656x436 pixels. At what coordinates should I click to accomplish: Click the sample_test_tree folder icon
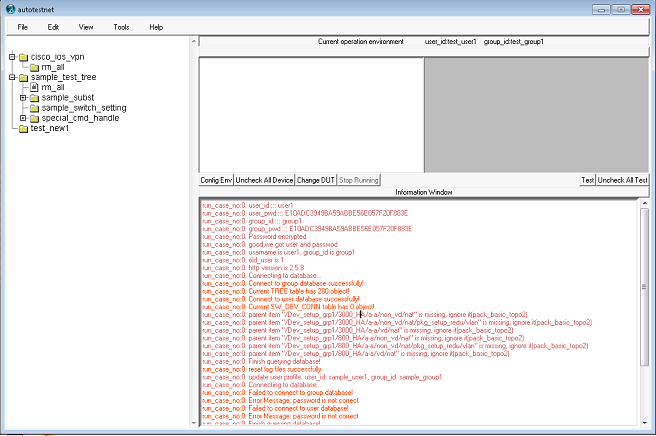(x=23, y=77)
